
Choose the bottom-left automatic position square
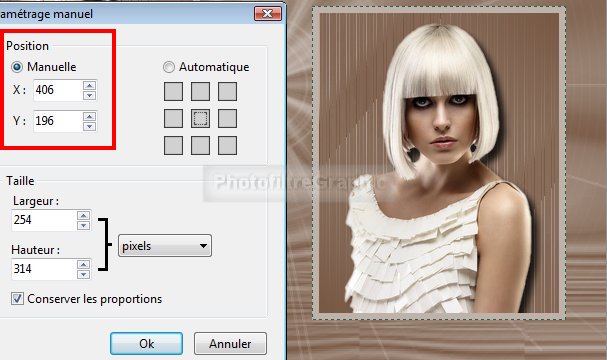(173, 145)
